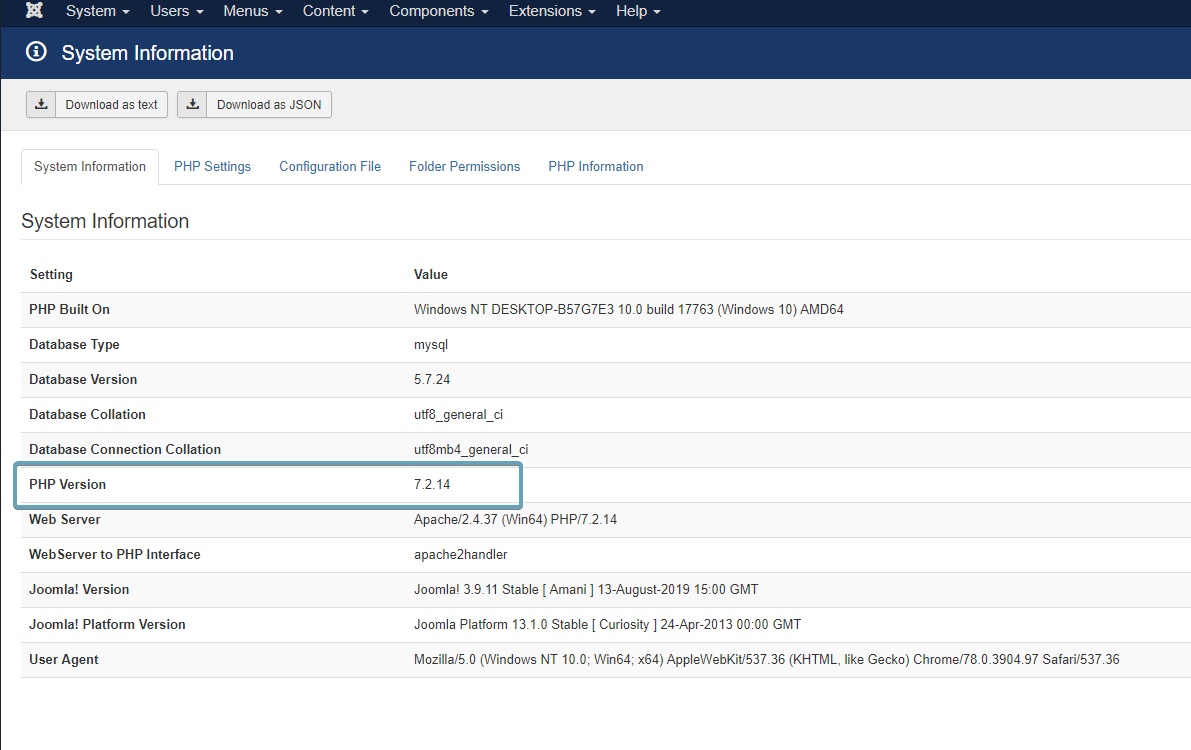Open the Menus dropdown
Image resolution: width=1191 pixels, height=750 pixels.
click(x=252, y=11)
